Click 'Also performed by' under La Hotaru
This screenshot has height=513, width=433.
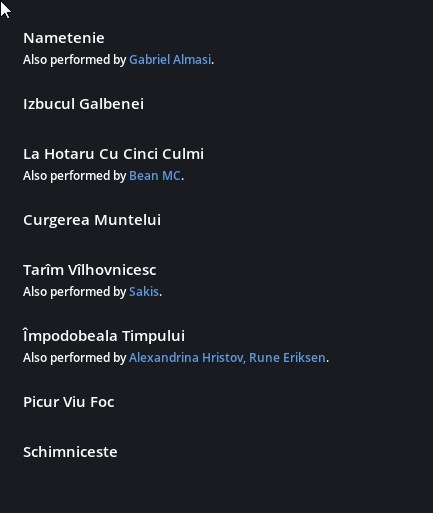(x=75, y=176)
